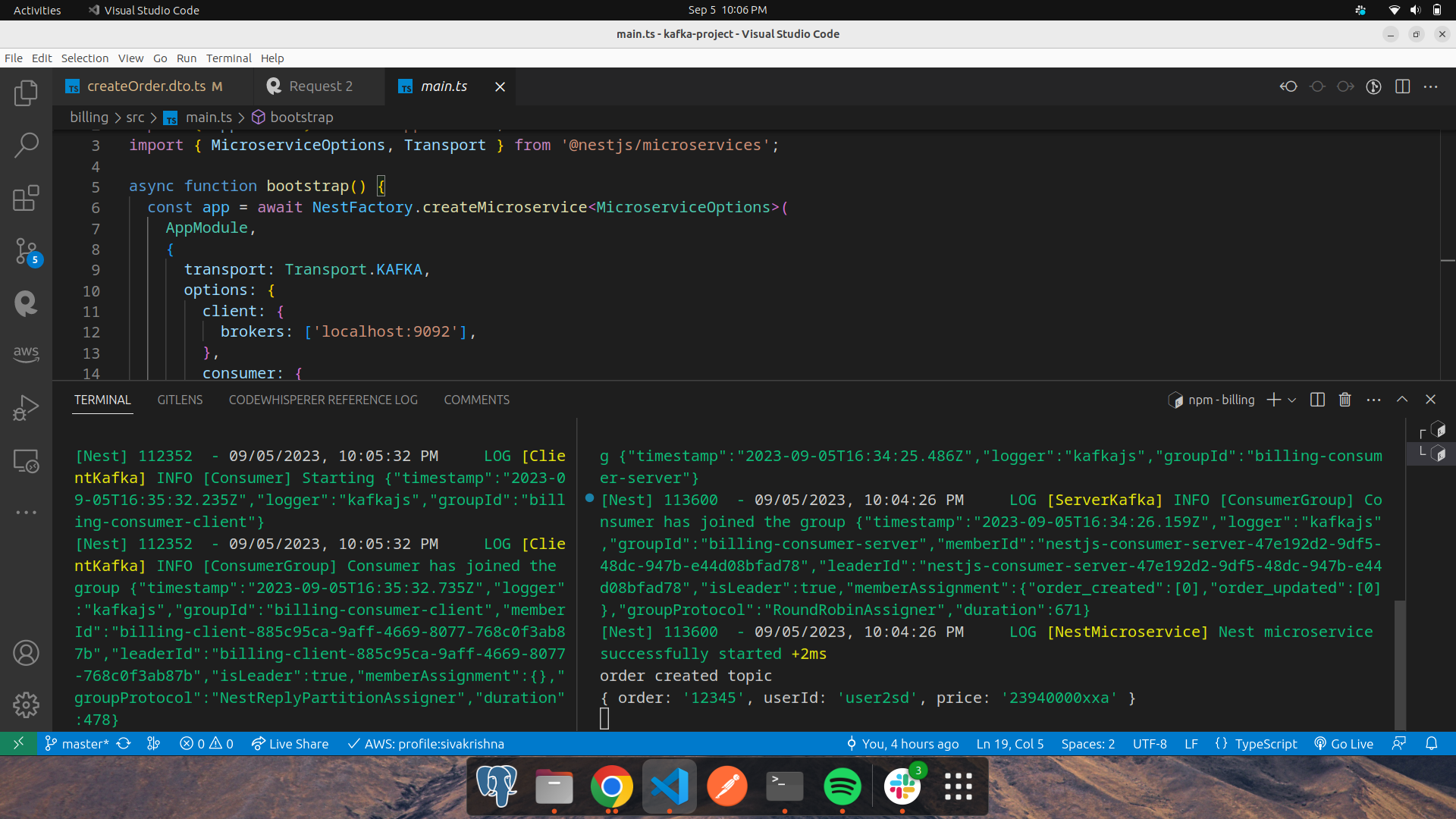Open the Explorer view in activity bar
The height and width of the screenshot is (819, 1456).
[x=26, y=93]
